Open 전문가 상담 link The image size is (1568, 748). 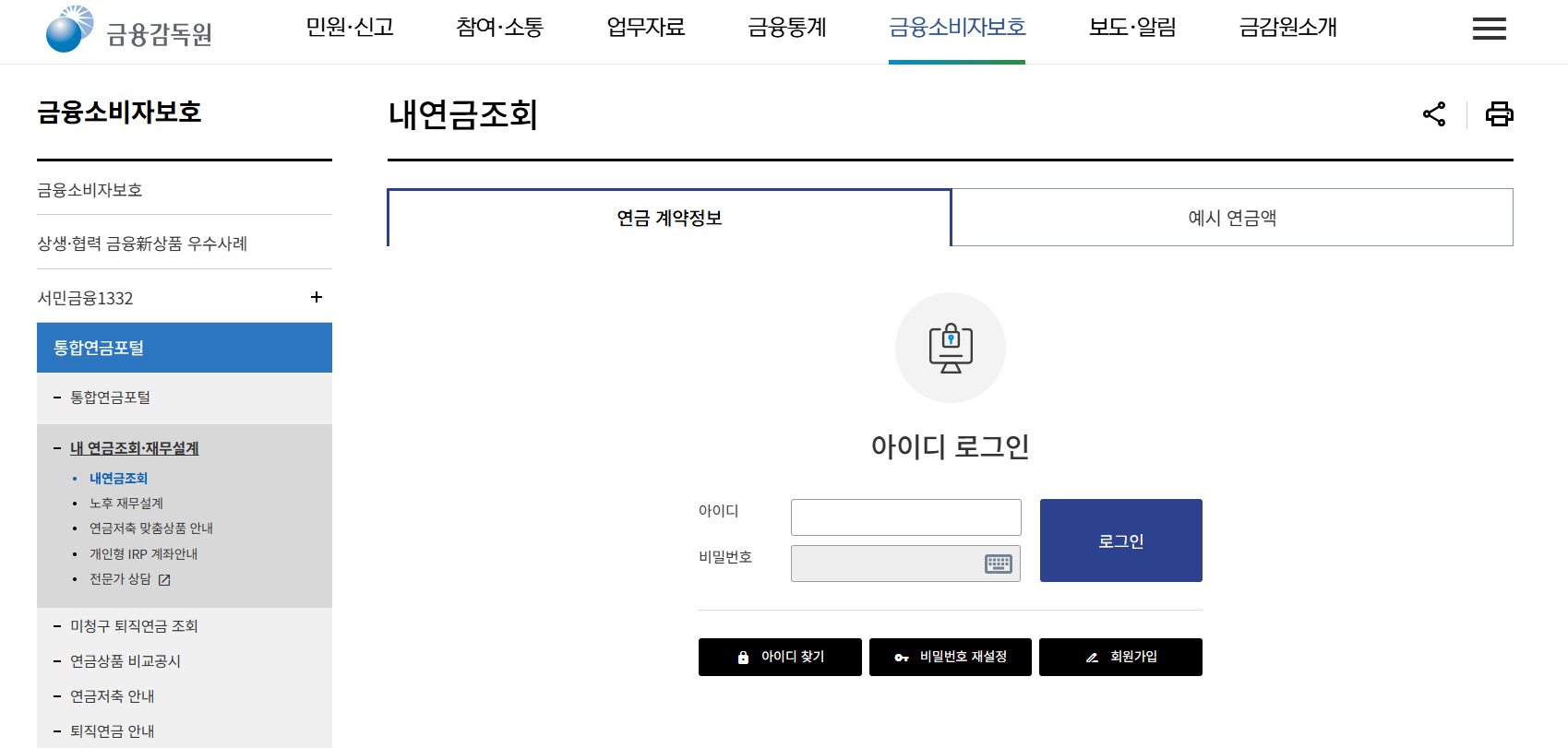point(120,579)
